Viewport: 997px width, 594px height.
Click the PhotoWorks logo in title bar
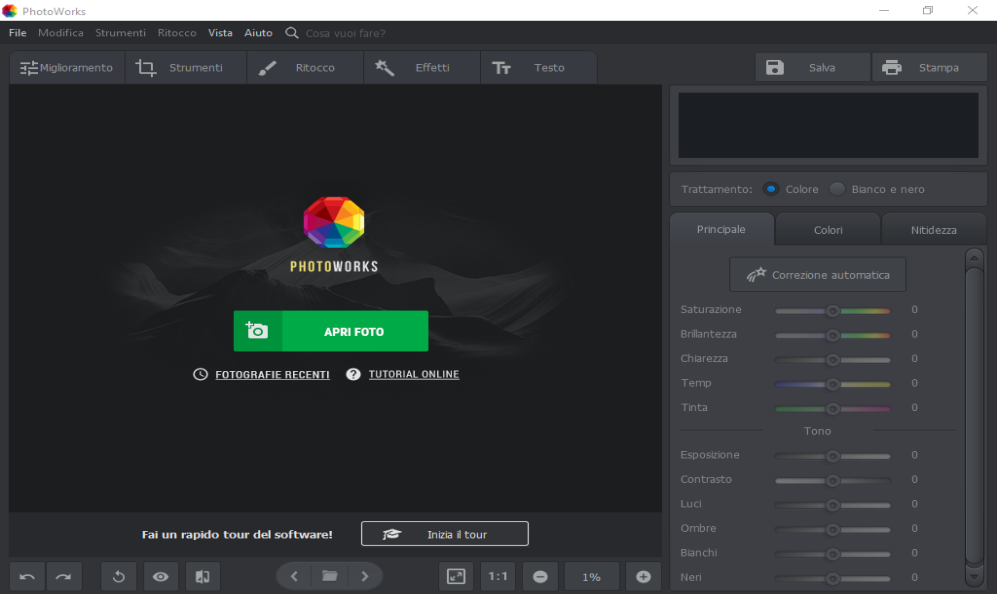pos(10,11)
